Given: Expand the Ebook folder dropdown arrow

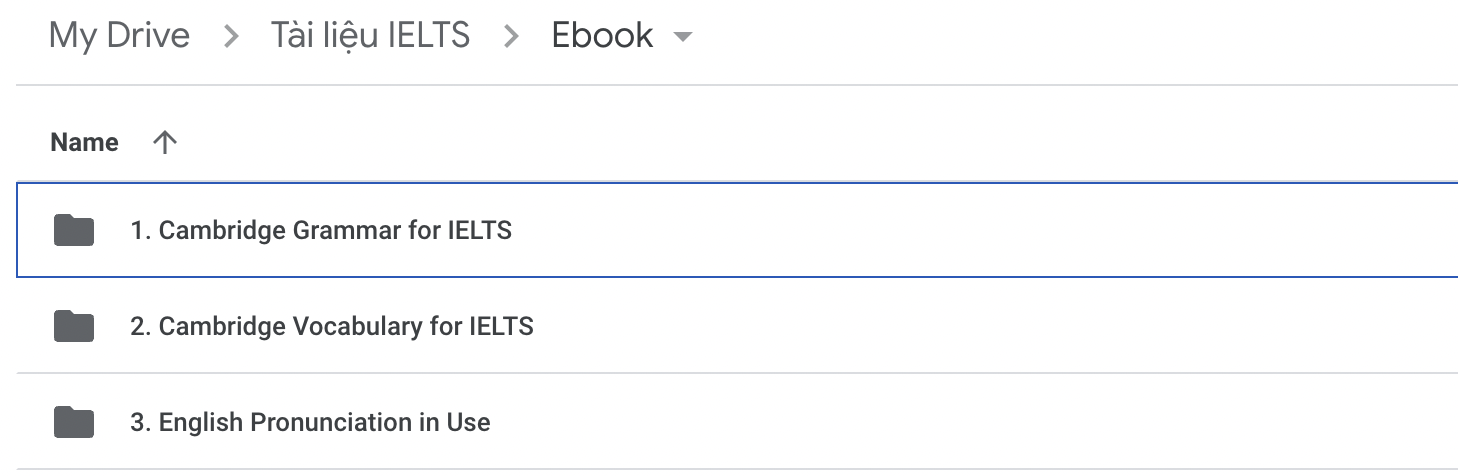Looking at the screenshot, I should 683,37.
